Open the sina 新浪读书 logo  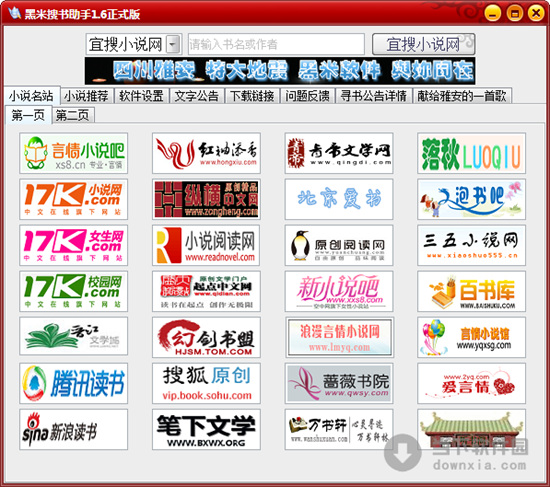click(73, 429)
